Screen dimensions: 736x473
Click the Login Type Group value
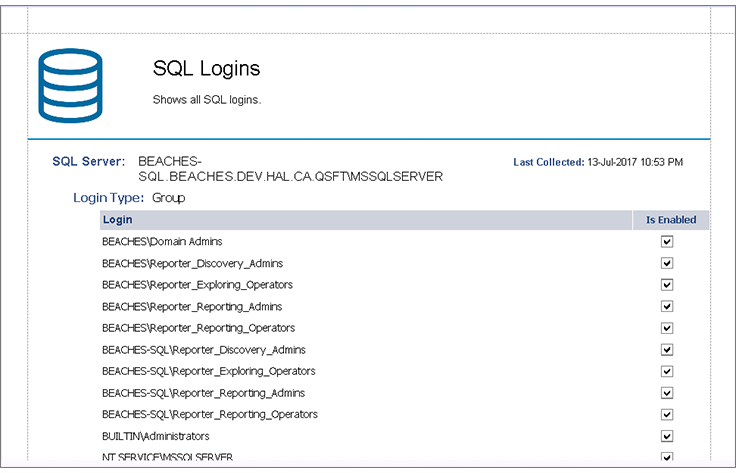click(x=168, y=198)
